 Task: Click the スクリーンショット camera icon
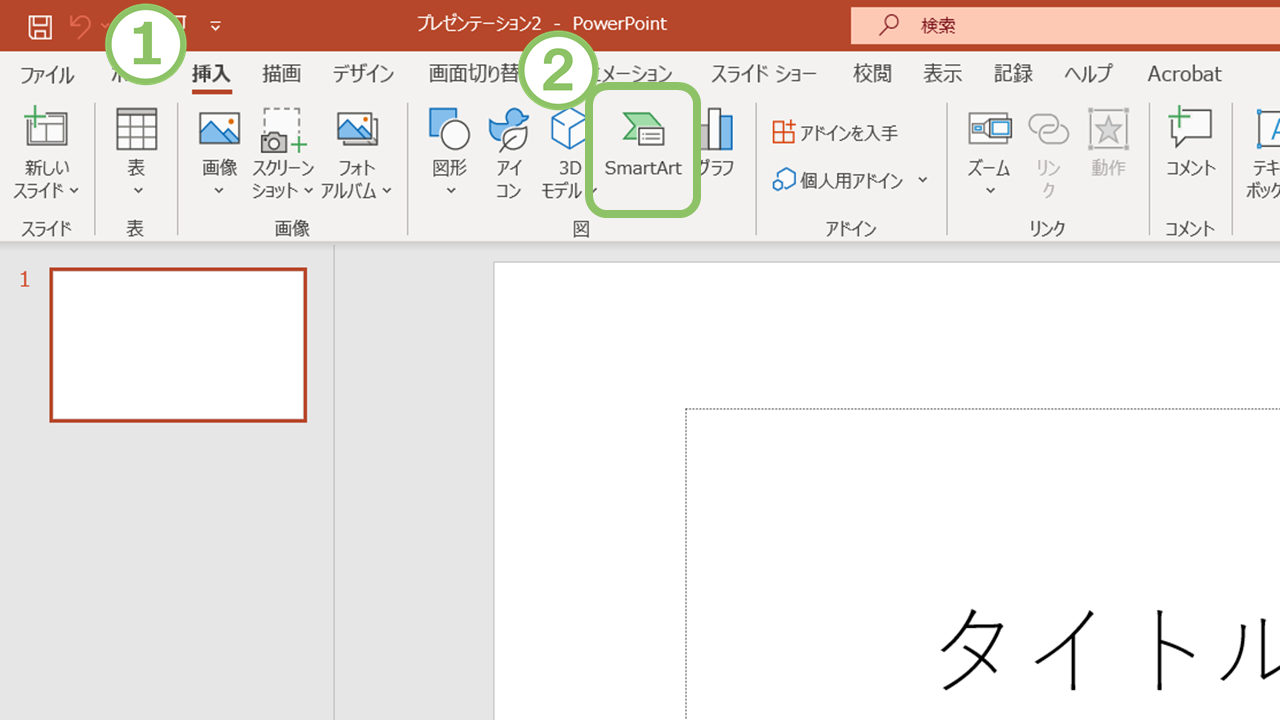(x=283, y=130)
